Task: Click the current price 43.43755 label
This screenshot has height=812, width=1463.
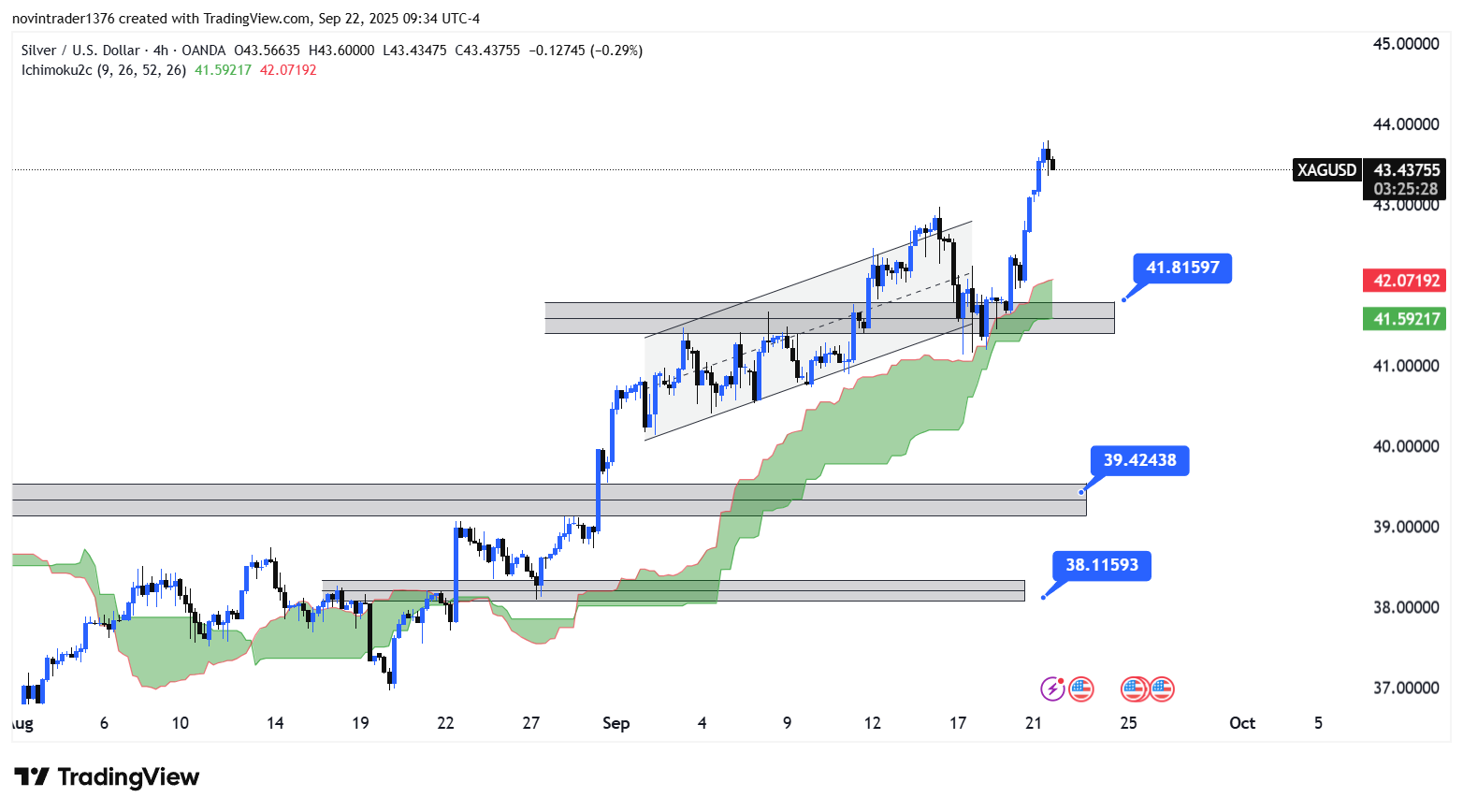Action: pyautogui.click(x=1405, y=170)
